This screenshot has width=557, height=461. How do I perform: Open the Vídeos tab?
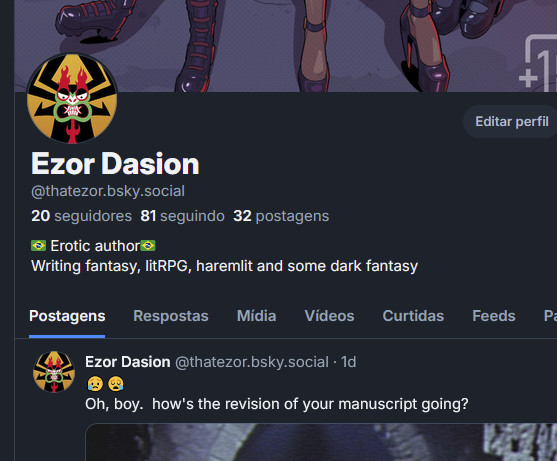click(x=329, y=316)
